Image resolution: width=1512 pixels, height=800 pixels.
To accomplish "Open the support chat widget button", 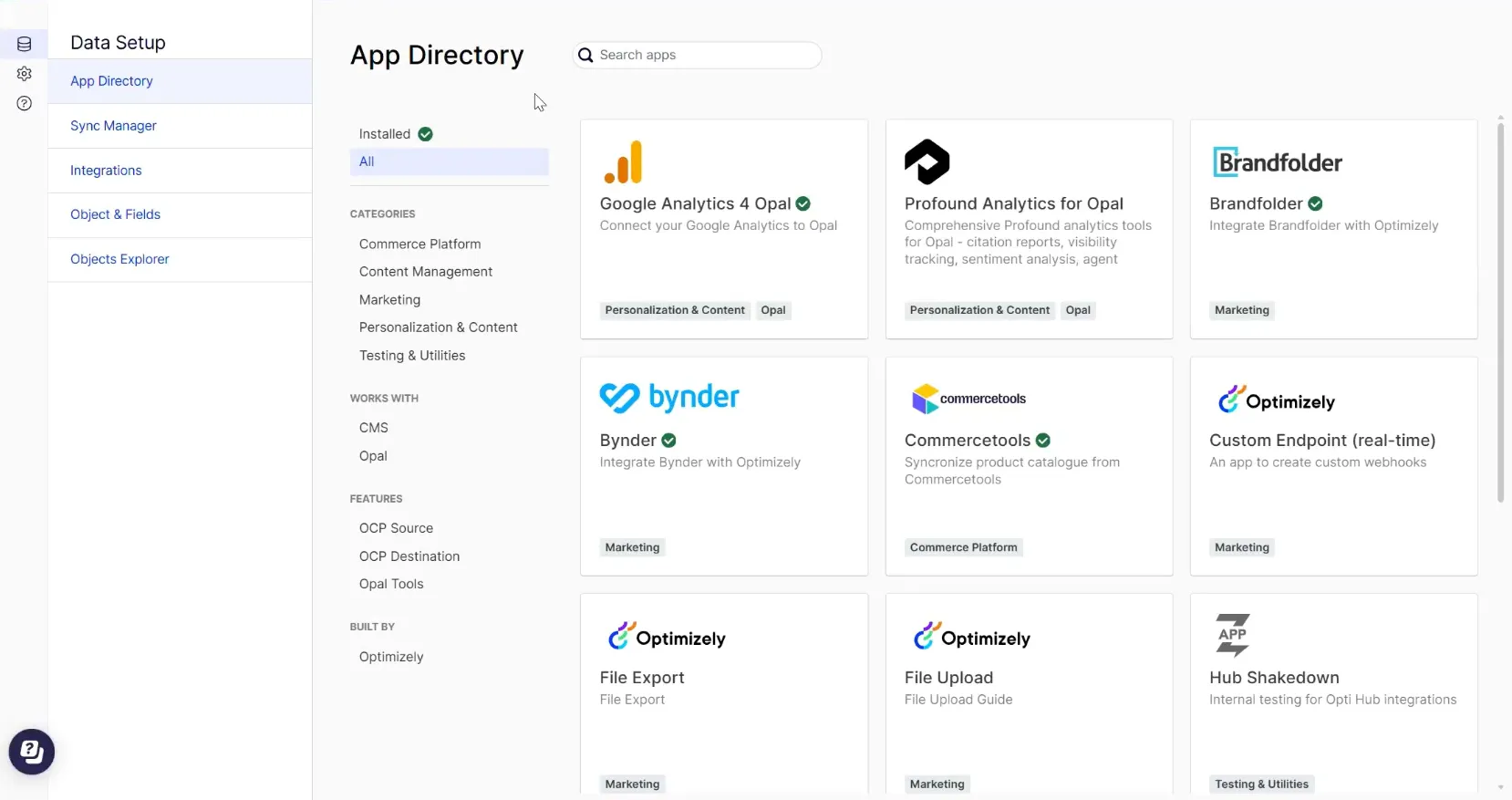I will tap(32, 752).
